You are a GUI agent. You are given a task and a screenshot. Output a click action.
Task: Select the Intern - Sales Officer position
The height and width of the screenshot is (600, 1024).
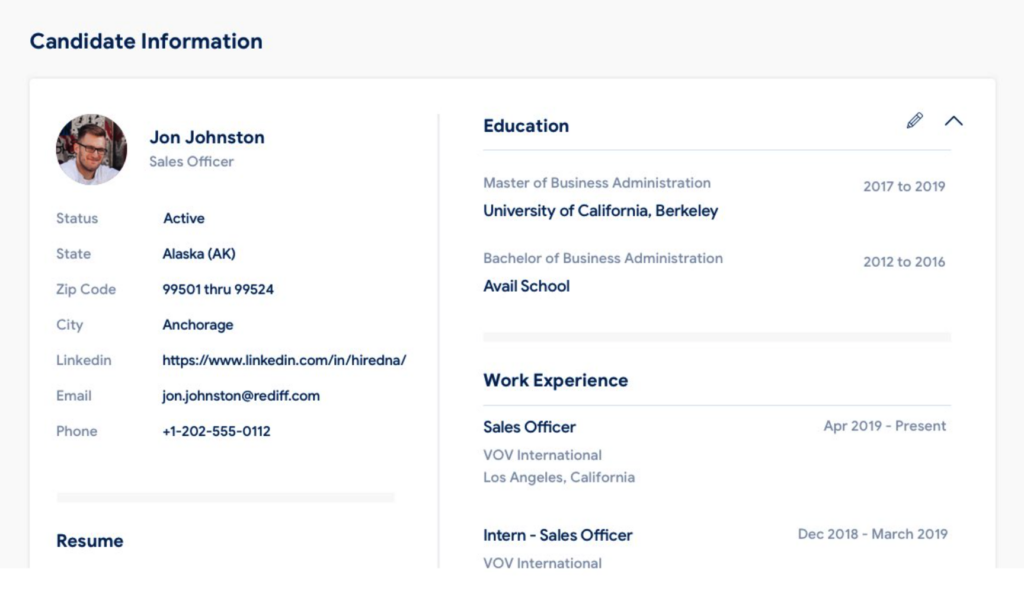coord(558,535)
